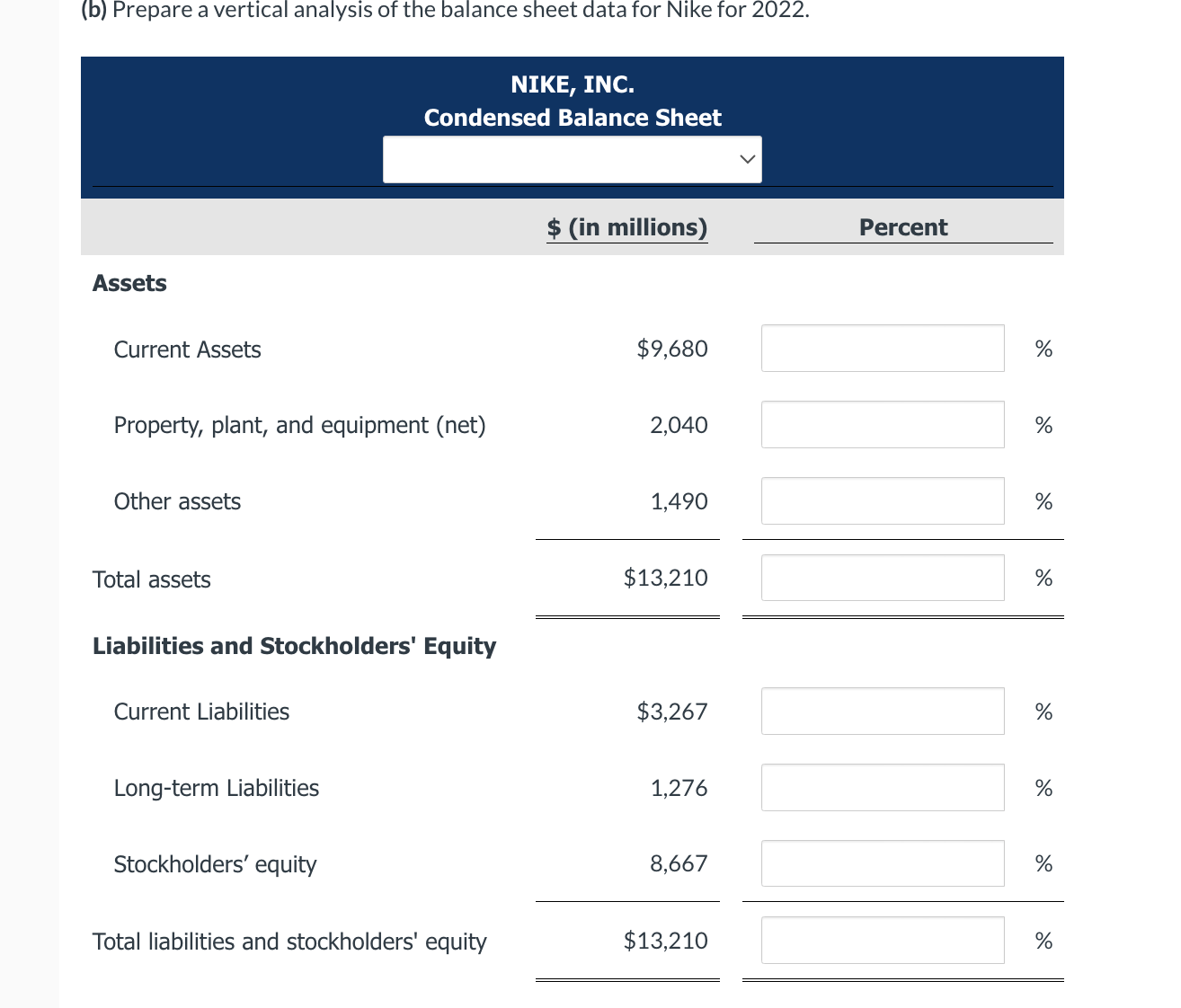Click the Total assets percent input
Screen dimensions: 1181x1008
pos(882,578)
